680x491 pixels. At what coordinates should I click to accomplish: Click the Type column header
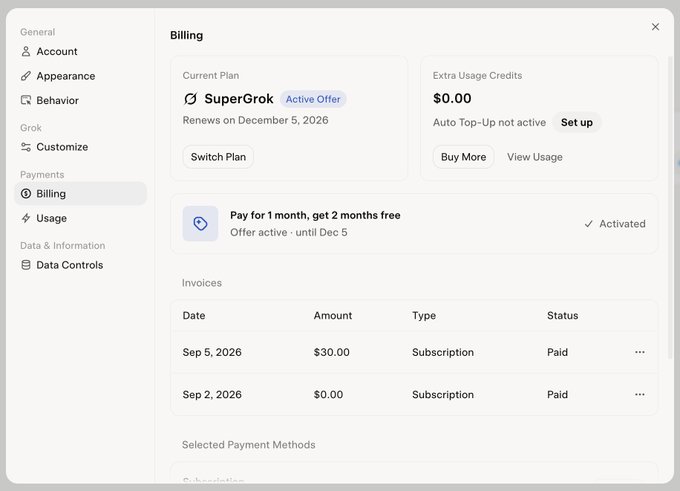pos(424,316)
